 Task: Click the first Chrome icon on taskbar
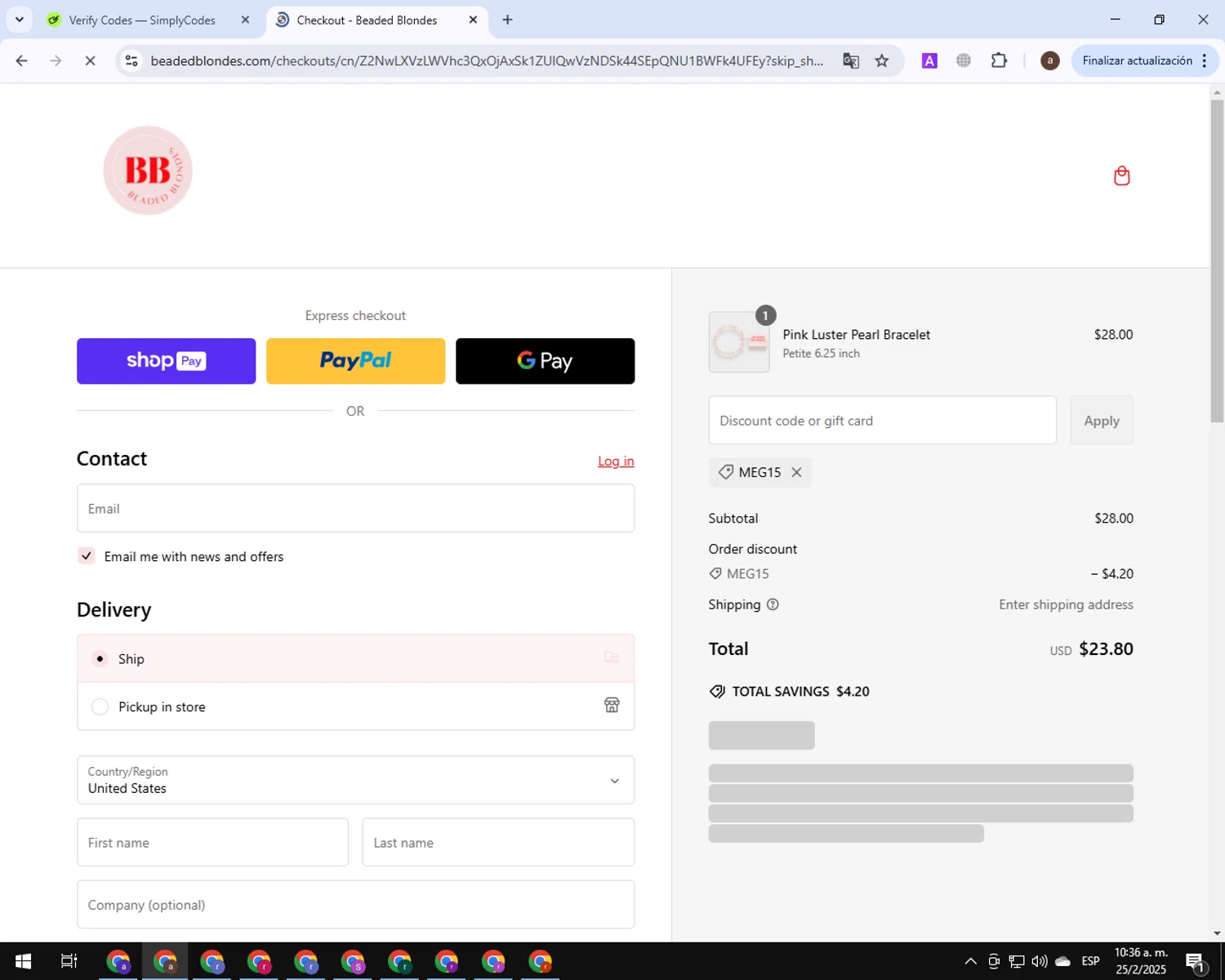[x=118, y=961]
